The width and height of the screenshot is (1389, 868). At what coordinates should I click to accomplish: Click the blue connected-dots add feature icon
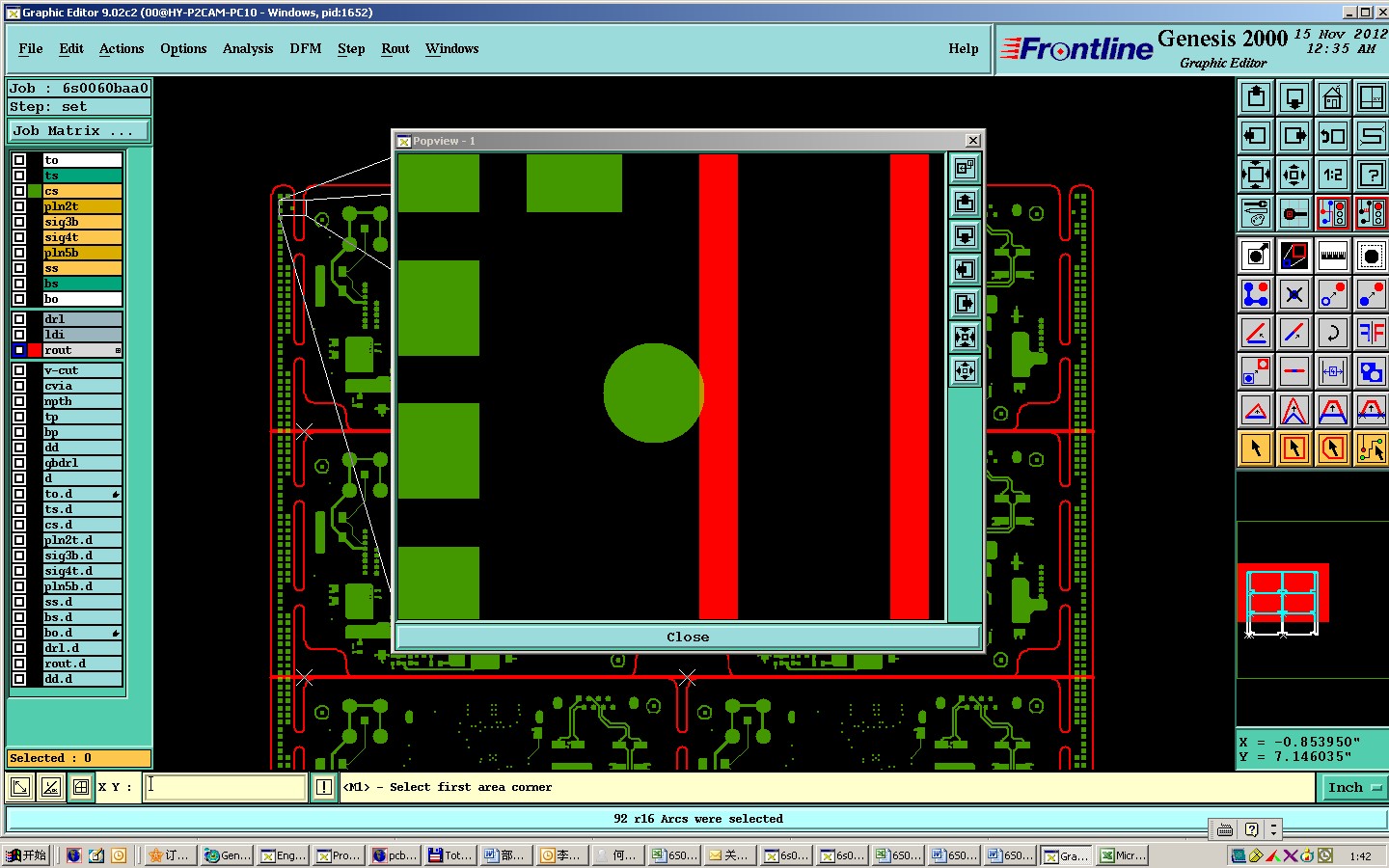point(1256,294)
